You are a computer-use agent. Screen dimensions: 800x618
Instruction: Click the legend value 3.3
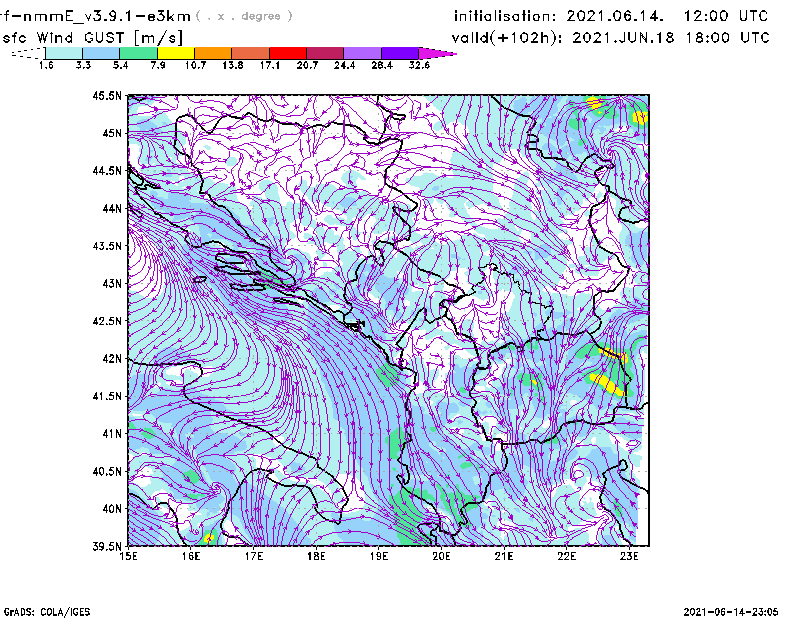point(83,65)
